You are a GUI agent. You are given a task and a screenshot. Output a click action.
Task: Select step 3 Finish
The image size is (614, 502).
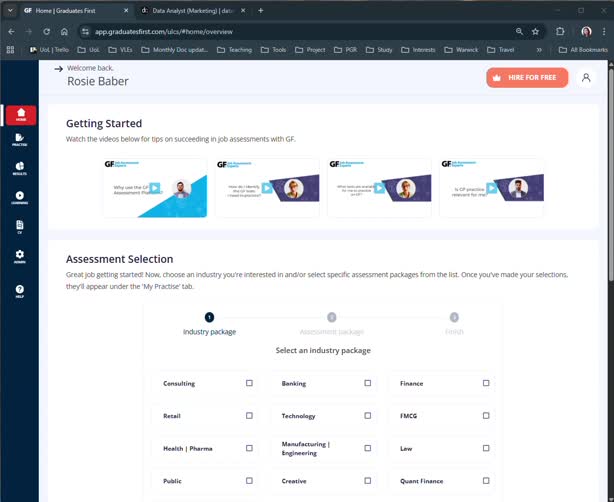pos(454,324)
